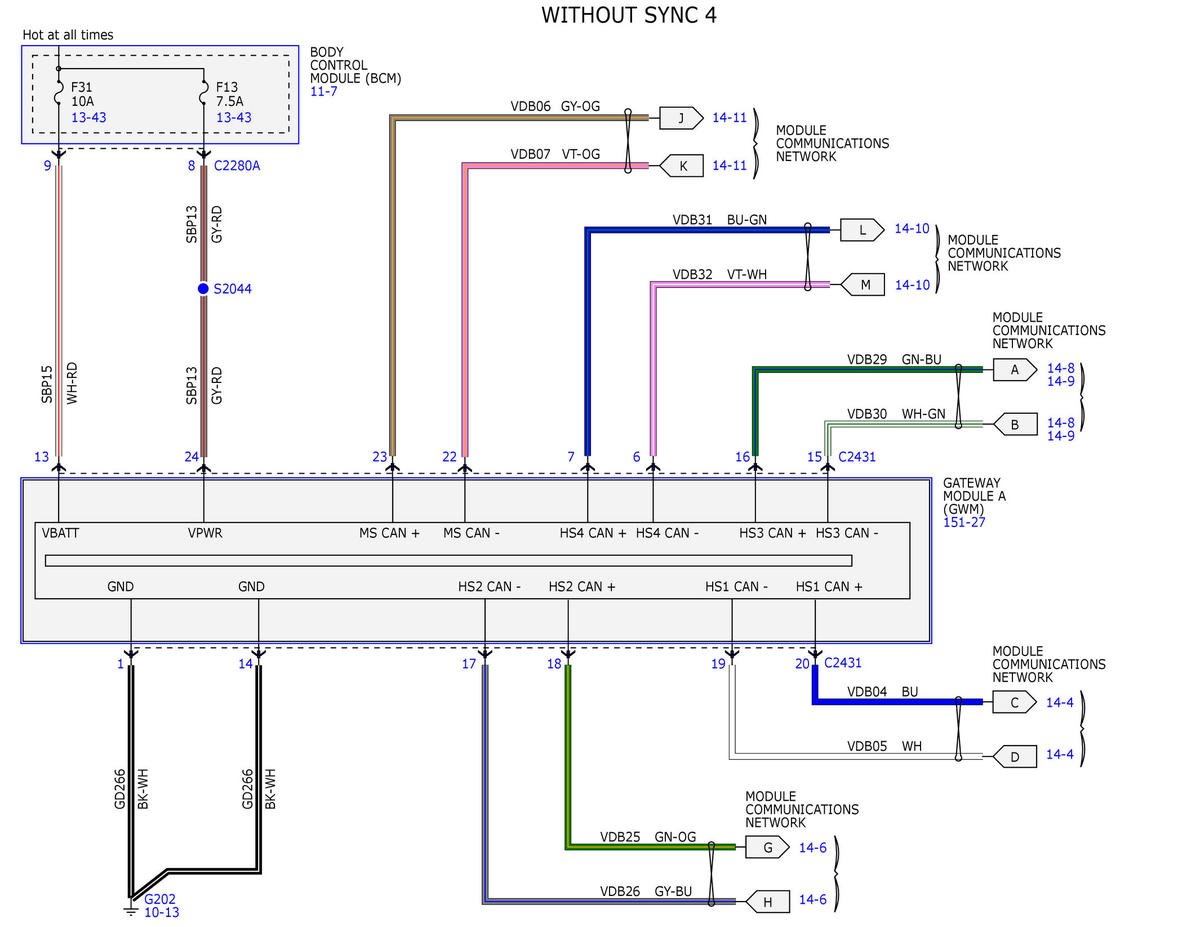Click the 'HS4 CAN -' terminal label
1200x927 pixels.
point(667,533)
